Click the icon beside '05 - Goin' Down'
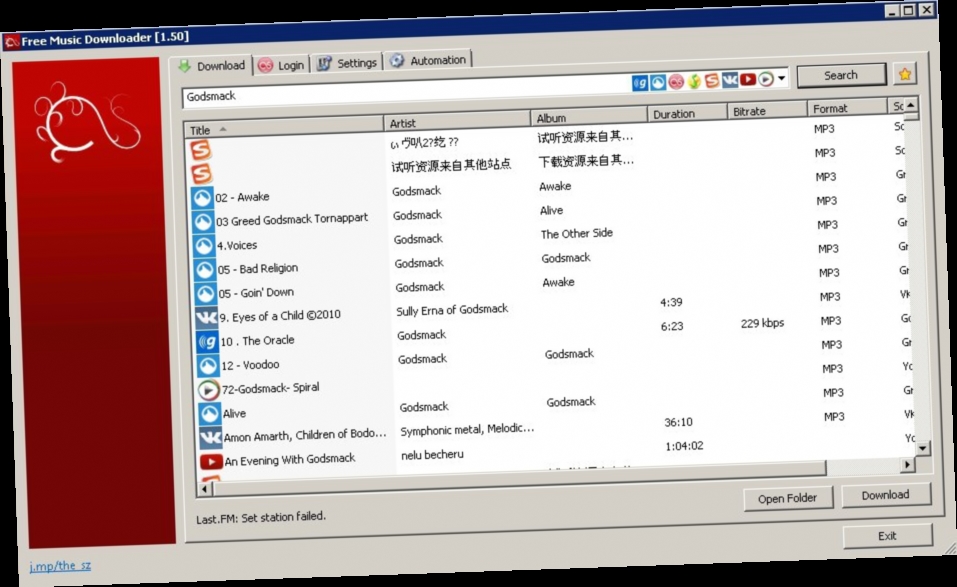This screenshot has width=957, height=587. click(x=206, y=294)
